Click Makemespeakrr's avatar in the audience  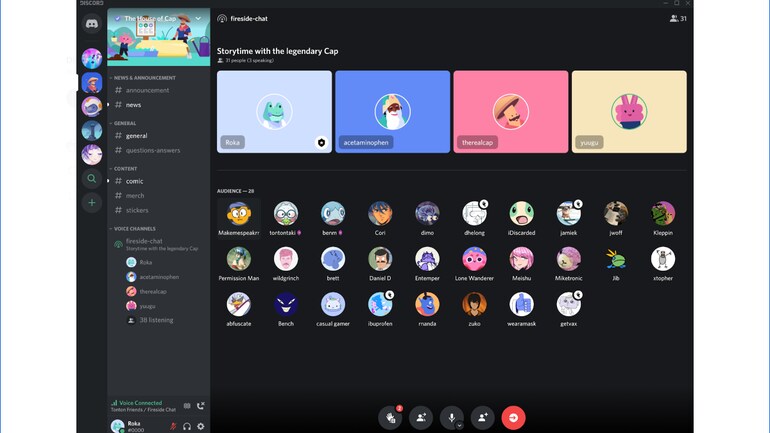(238, 214)
